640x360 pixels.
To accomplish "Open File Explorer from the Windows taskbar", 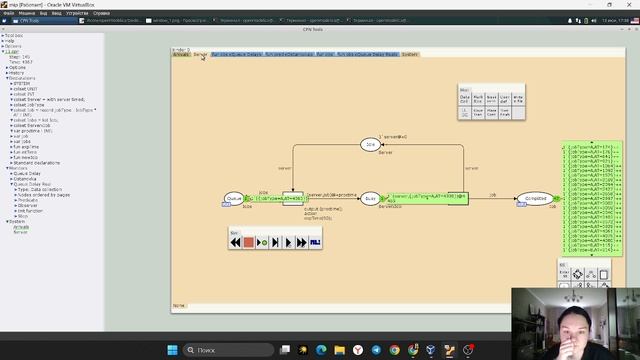I will pos(339,350).
